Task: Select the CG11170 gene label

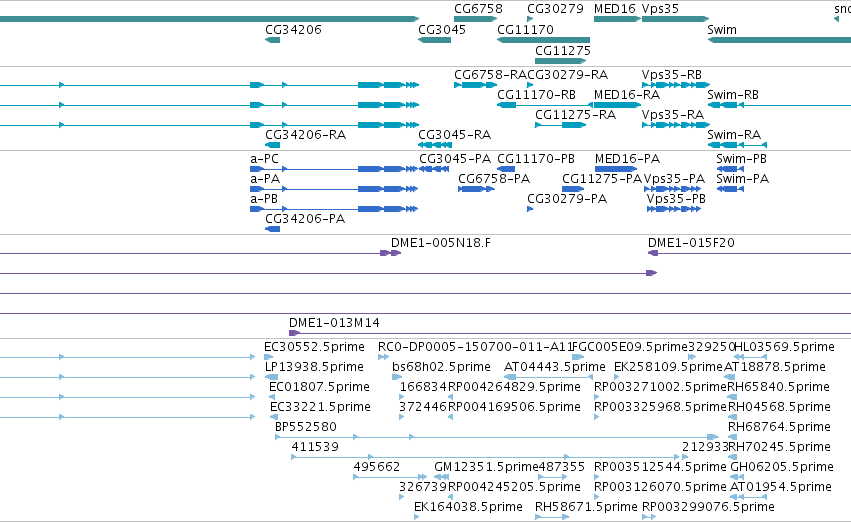Action: [x=525, y=30]
